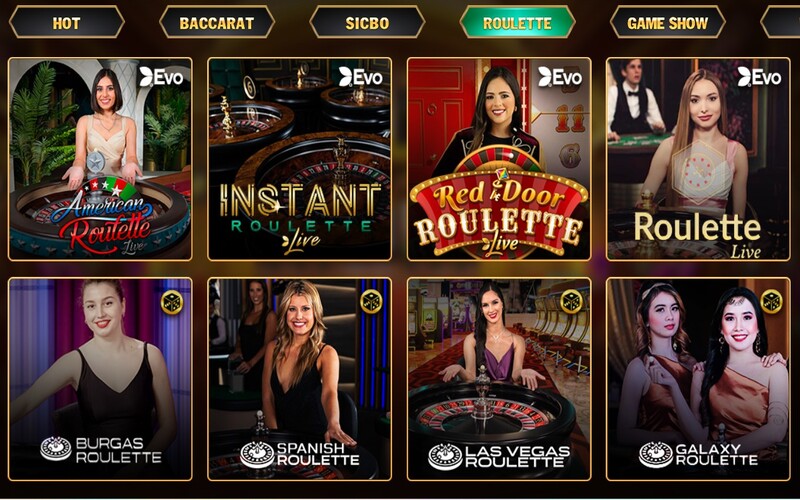Click the Evo logo on Roulette Live

[759, 77]
